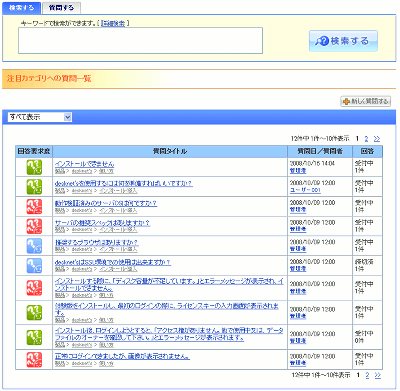
Task: Open the question 動作検証済みのサーバOSは何ですか?
Action: [x=106, y=203]
